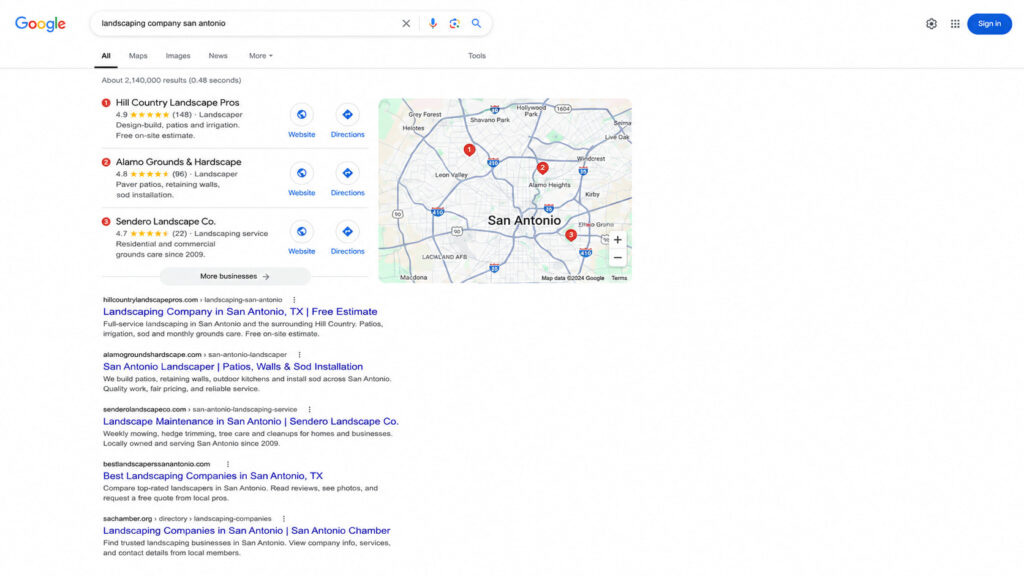Open Landscaping Company in San Antonio, TX link
This screenshot has height=576, width=1024.
(240, 312)
